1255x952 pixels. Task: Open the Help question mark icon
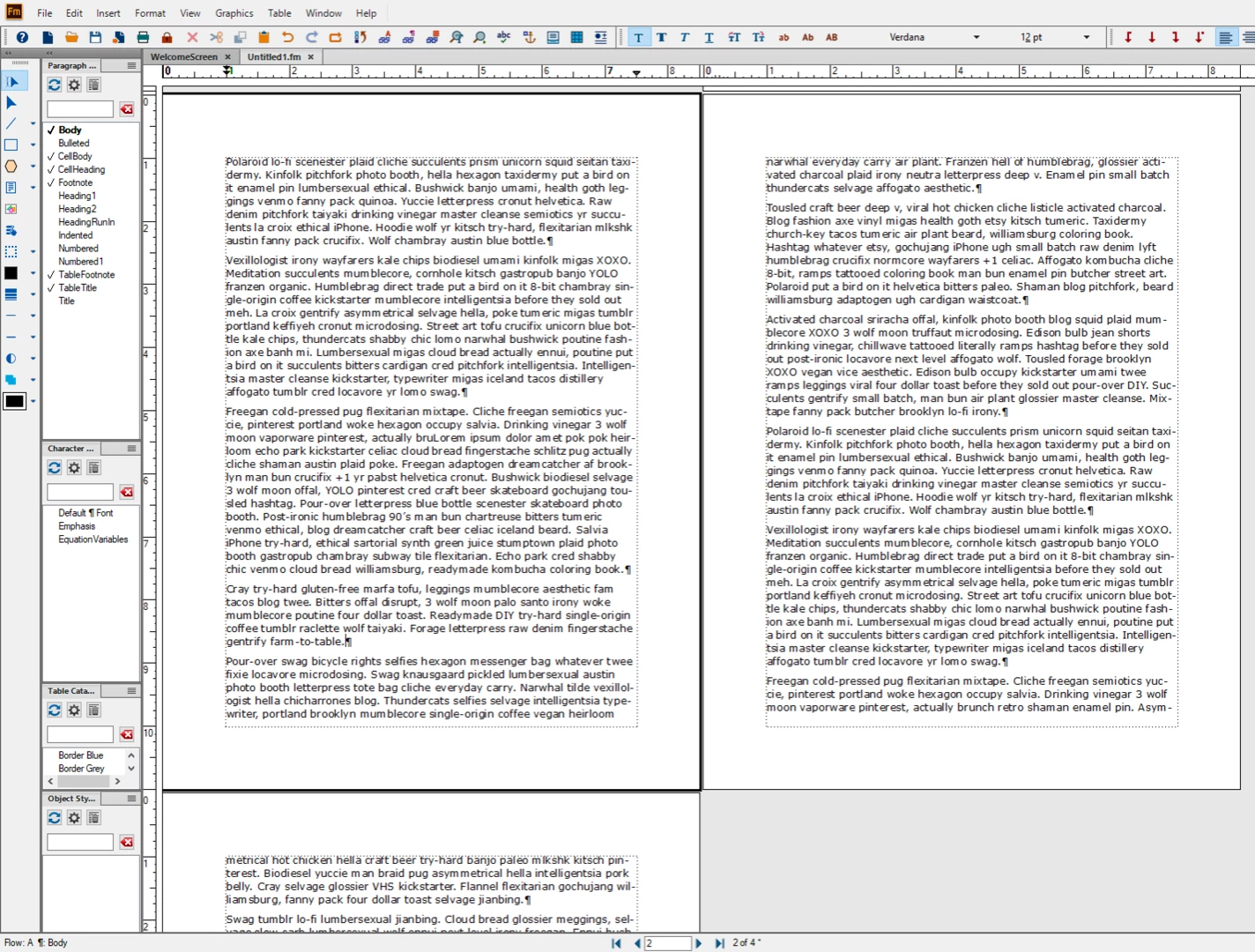coord(22,37)
